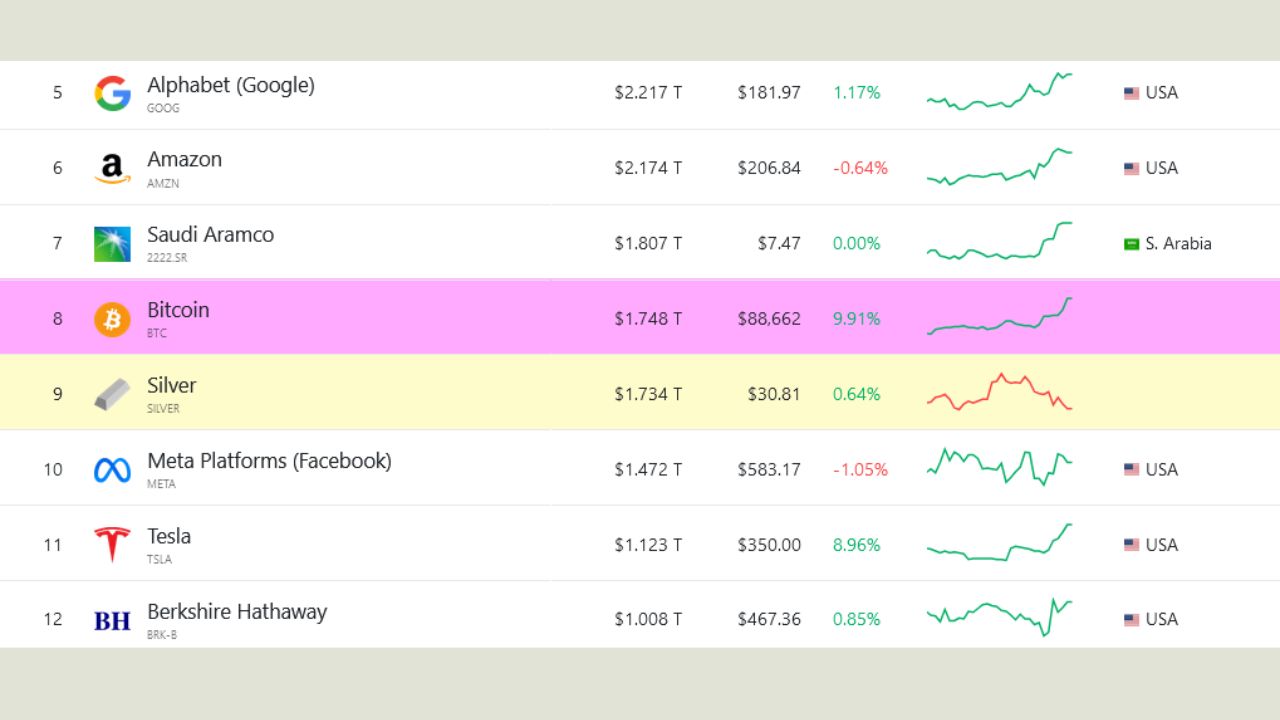
Task: Click the GOOG ticker symbol
Action: coord(163,108)
